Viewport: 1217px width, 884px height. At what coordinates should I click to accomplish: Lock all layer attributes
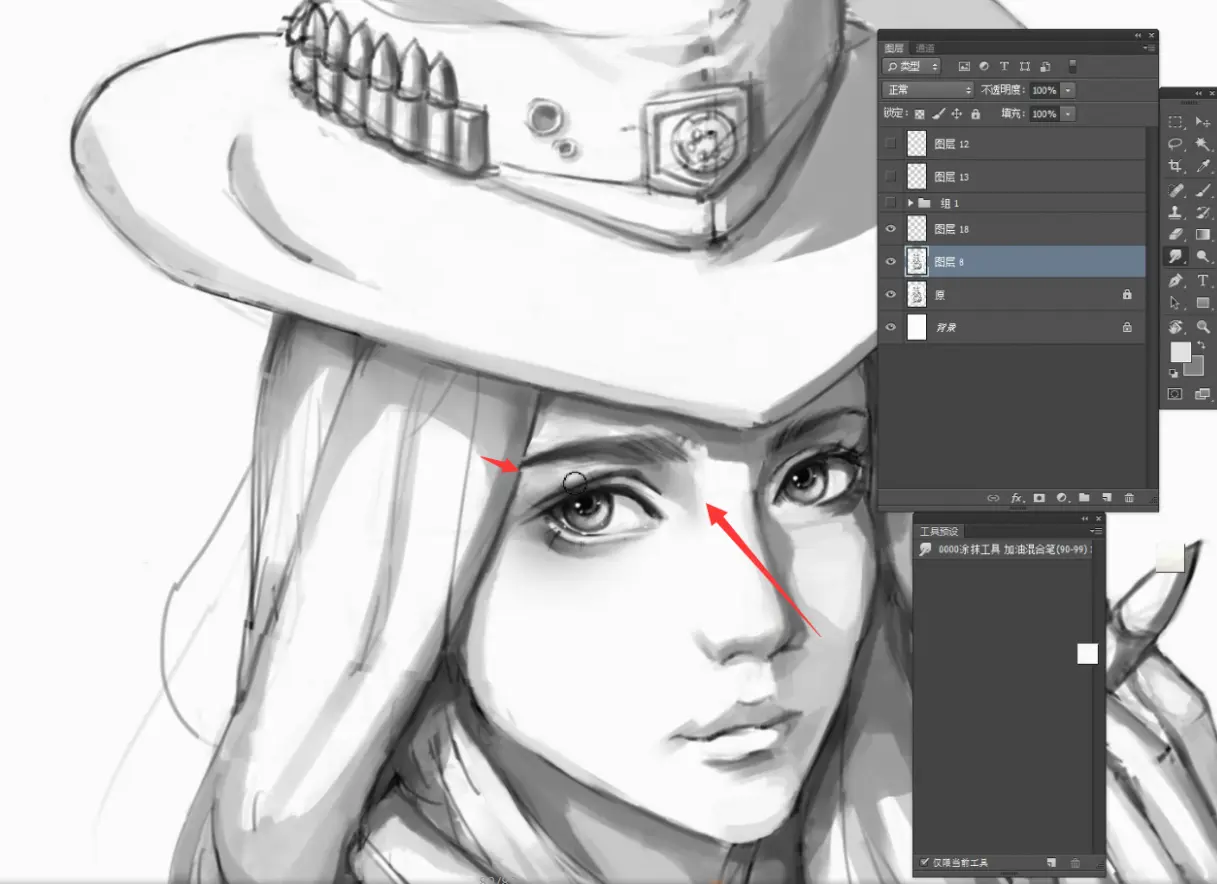[x=975, y=114]
